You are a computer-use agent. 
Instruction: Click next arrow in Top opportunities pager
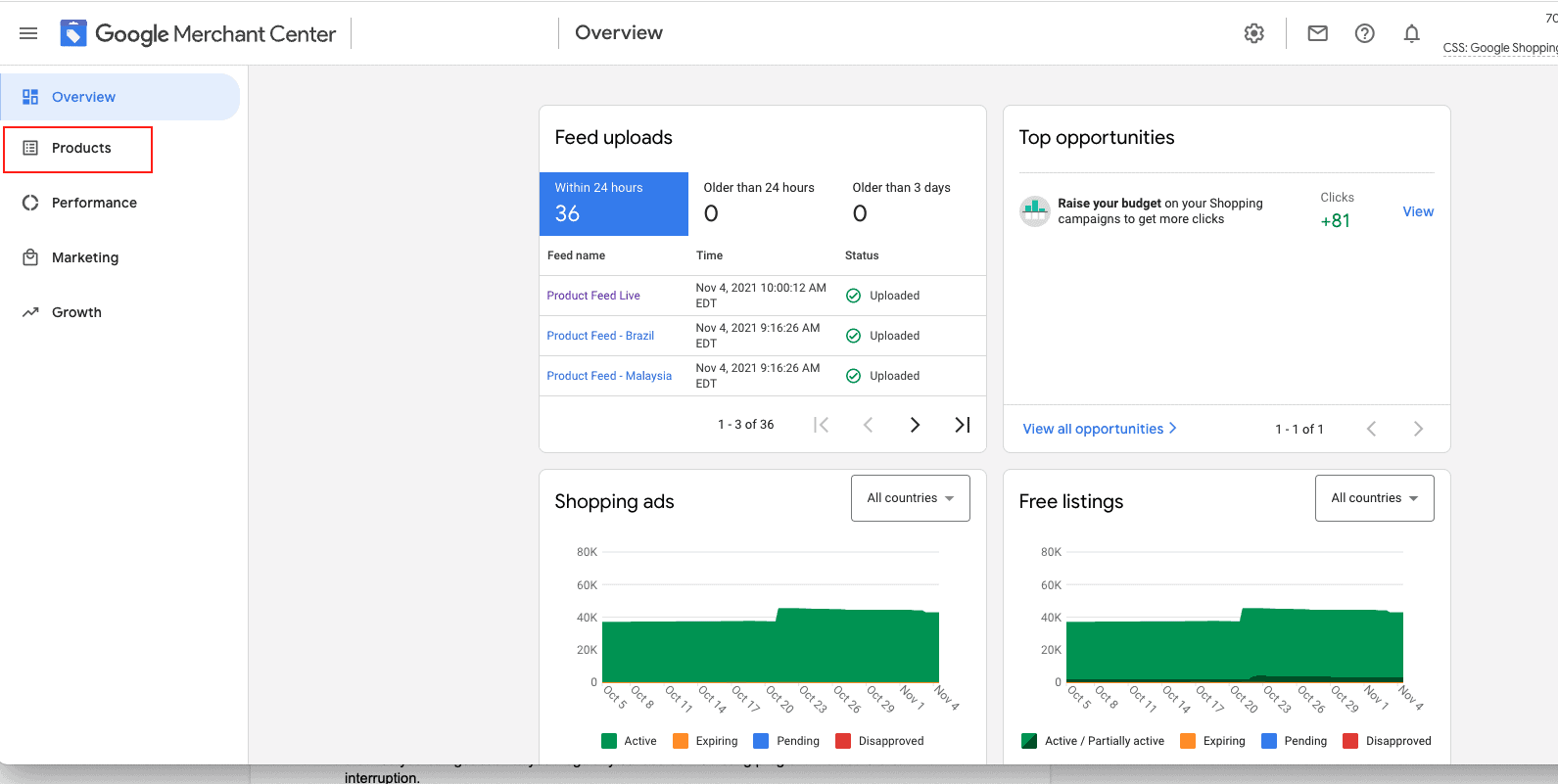(x=1418, y=429)
